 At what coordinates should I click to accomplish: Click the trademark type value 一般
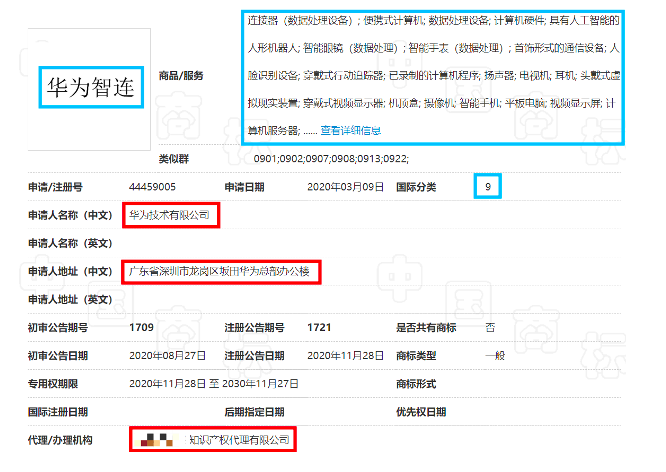click(495, 356)
